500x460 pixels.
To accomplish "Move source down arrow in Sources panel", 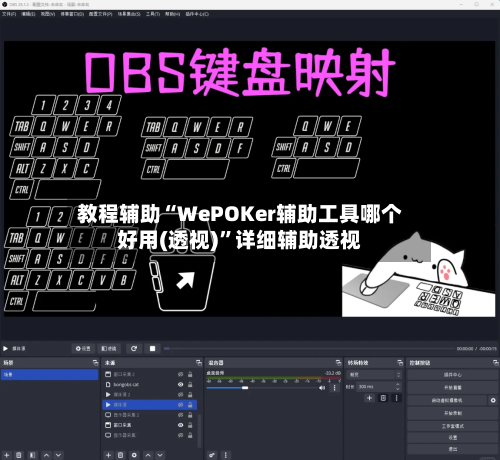I will (160, 455).
